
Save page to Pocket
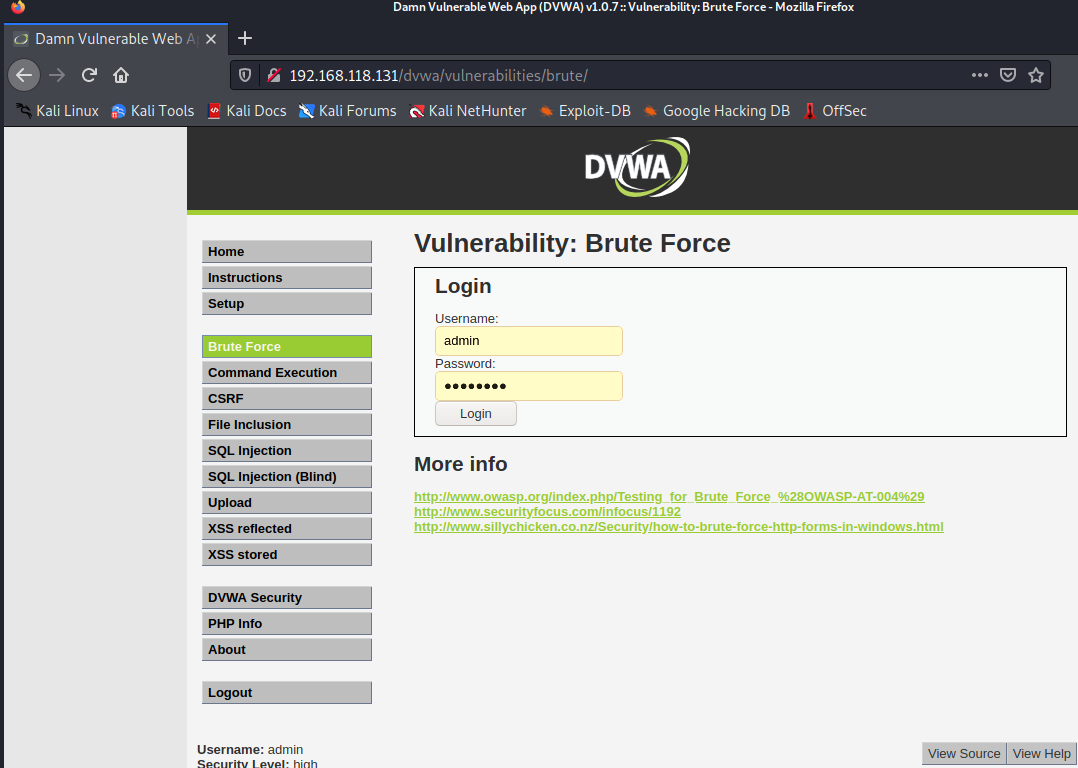[x=1008, y=76]
